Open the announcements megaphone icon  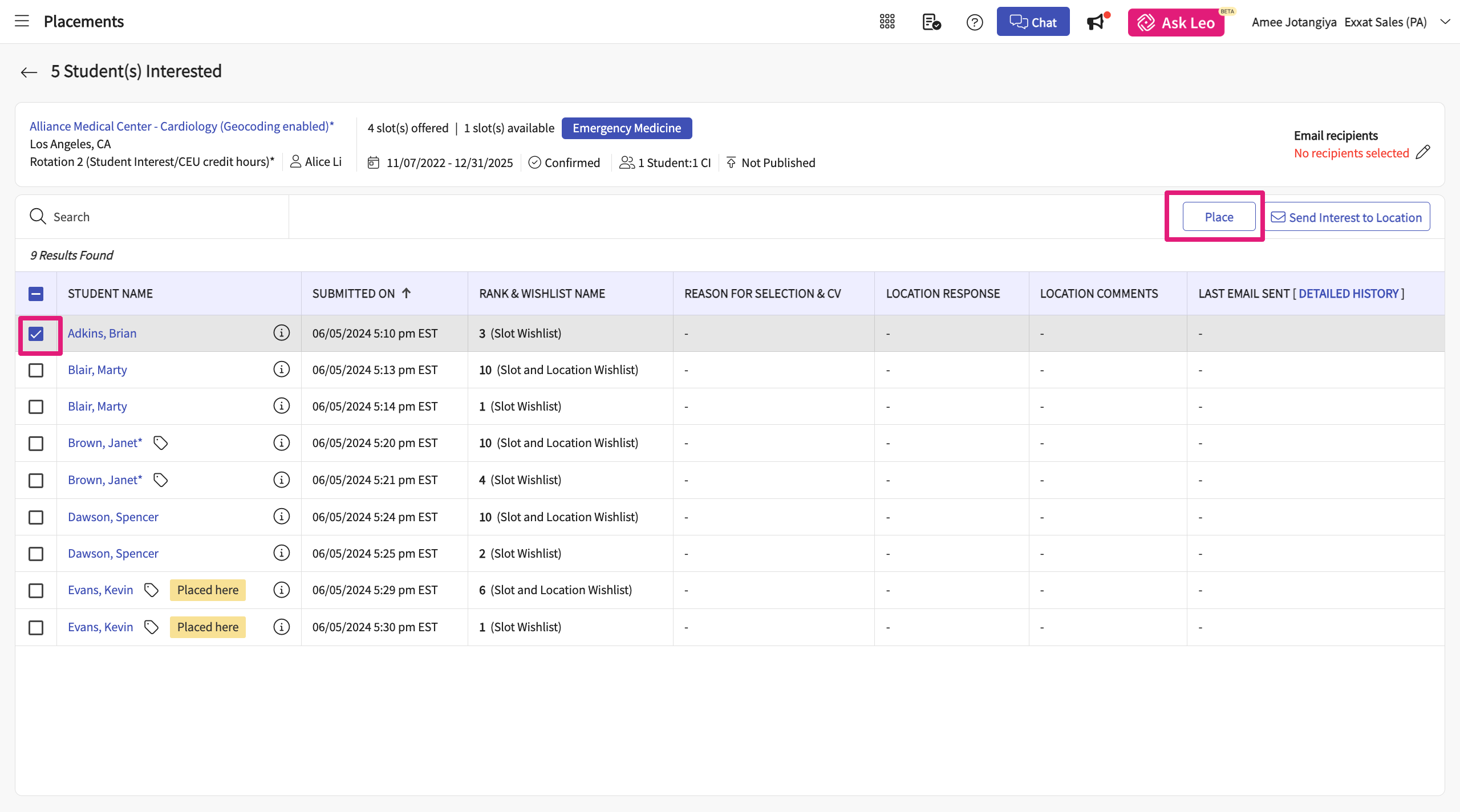(x=1096, y=22)
